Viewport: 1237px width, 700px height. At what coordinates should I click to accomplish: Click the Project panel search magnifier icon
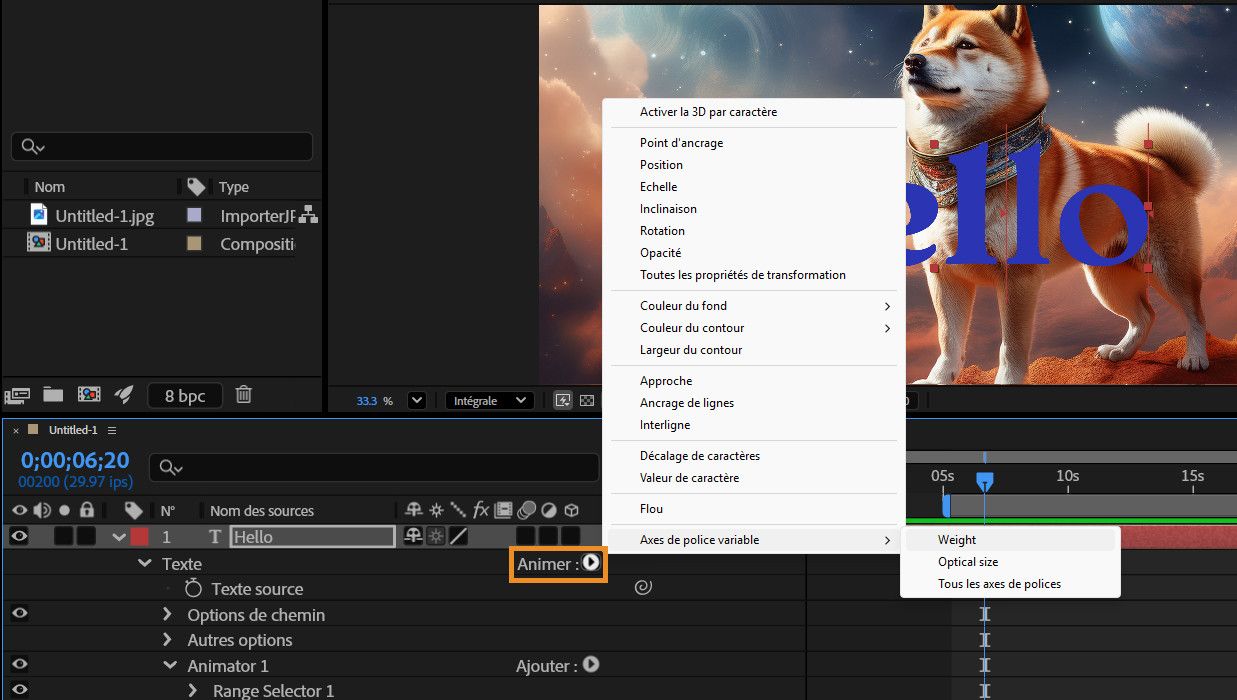32,147
